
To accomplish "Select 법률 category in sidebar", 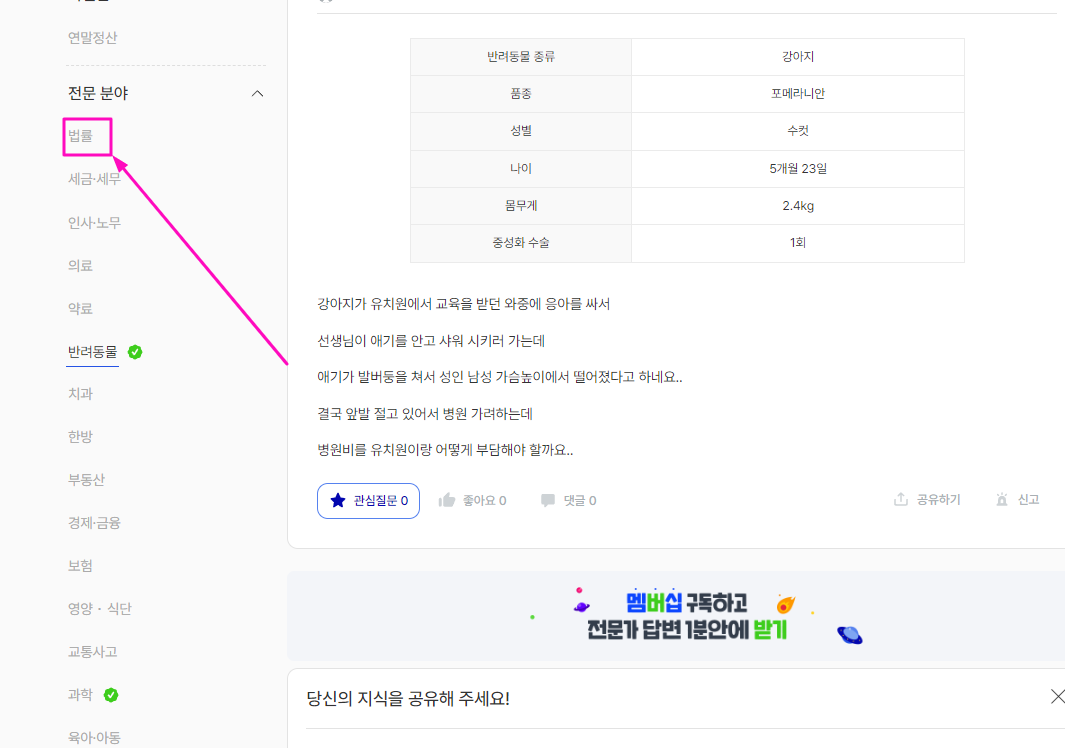I will (81, 136).
